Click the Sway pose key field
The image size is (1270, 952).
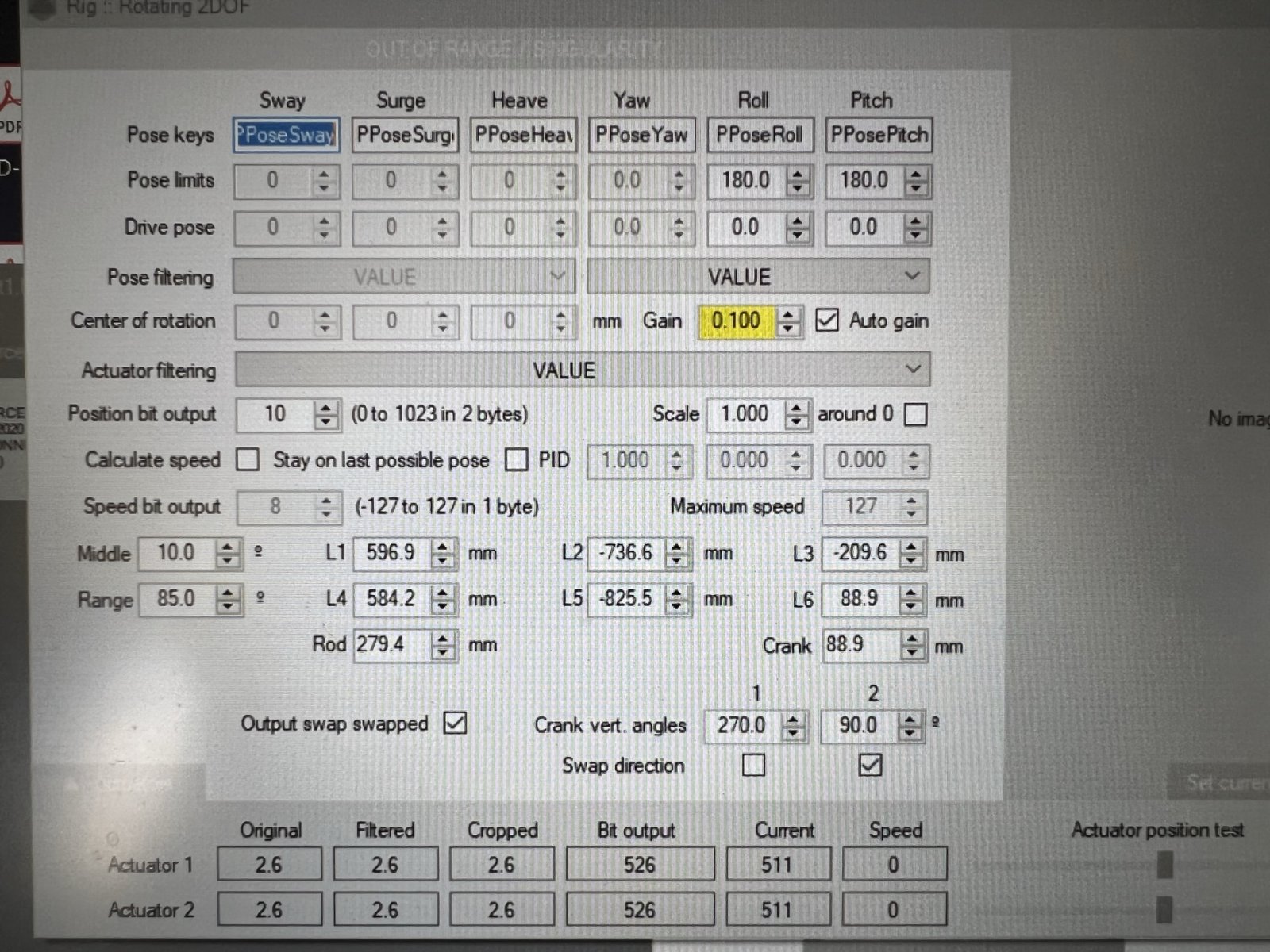point(287,135)
